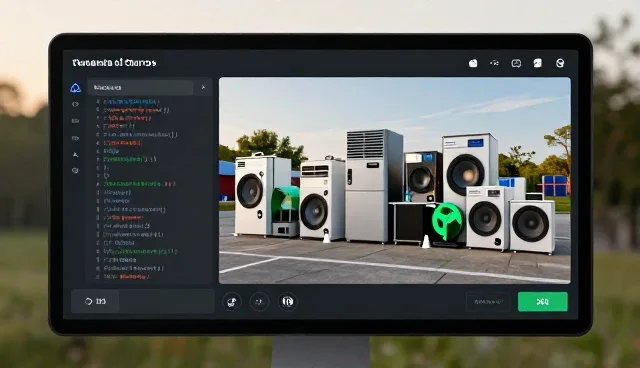640x368 pixels.
Task: Select the person-shaped icon in left sidebar
Action: click(x=76, y=155)
